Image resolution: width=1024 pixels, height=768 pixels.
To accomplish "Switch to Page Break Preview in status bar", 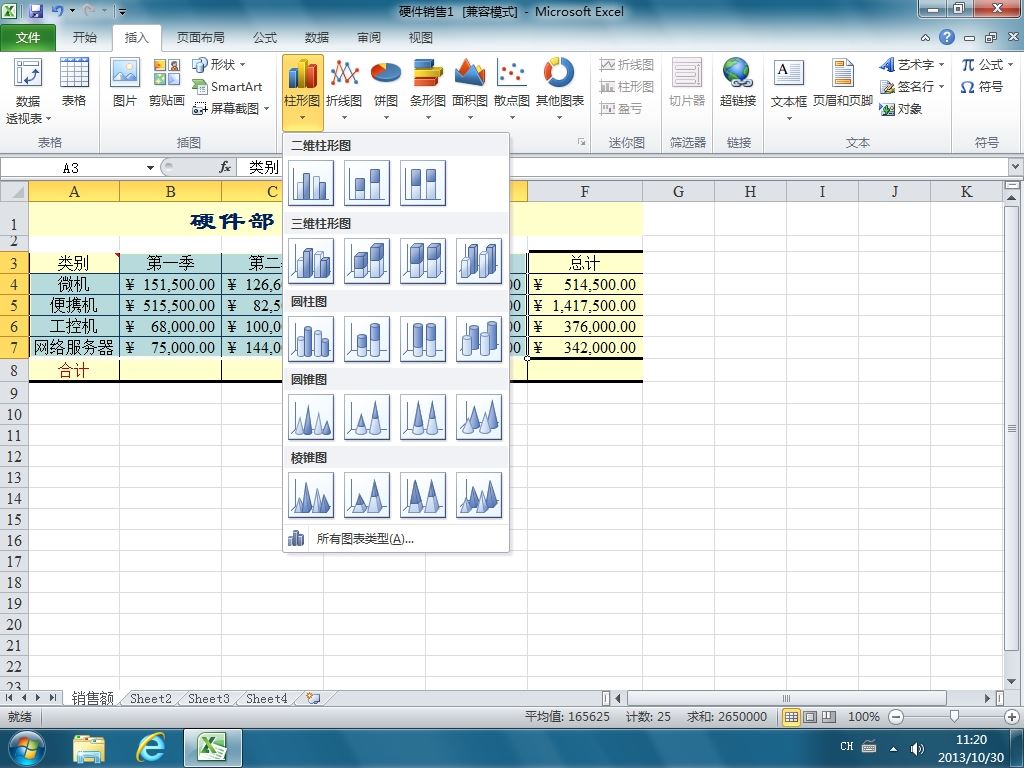I will pos(828,717).
